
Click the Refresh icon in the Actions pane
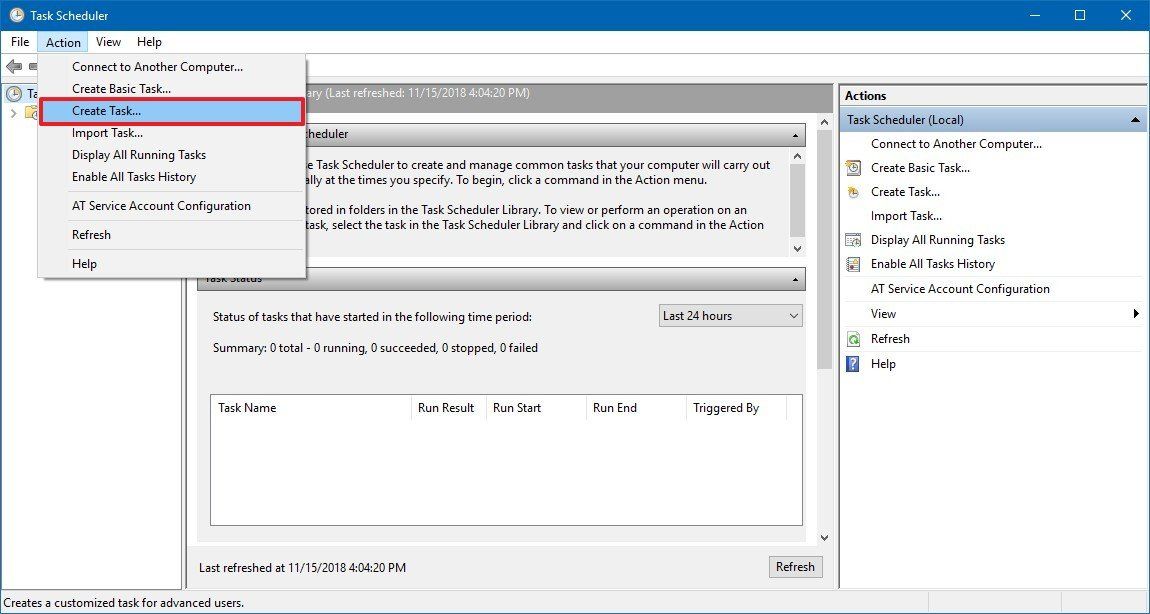click(853, 338)
